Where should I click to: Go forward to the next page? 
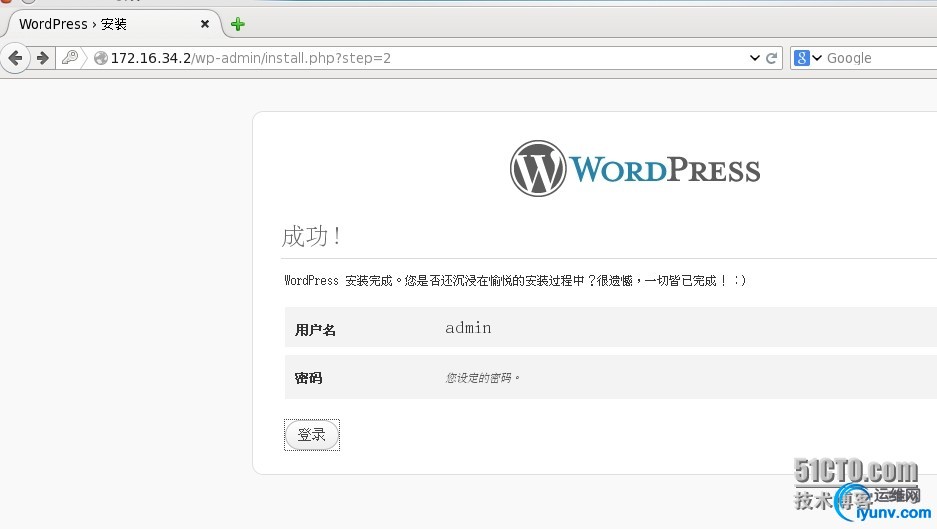pos(42,58)
